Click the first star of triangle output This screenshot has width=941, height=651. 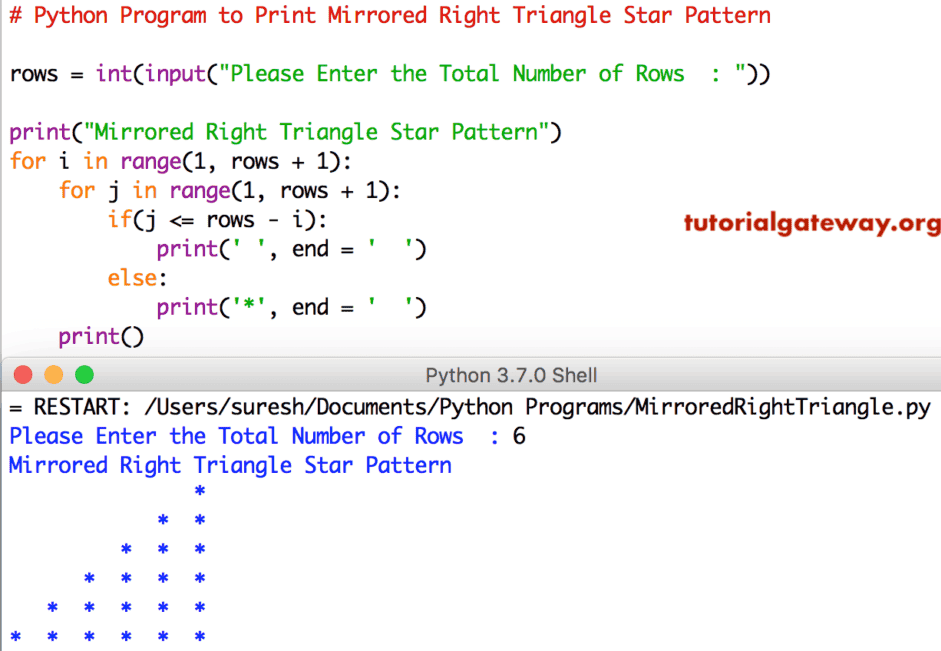(x=199, y=491)
